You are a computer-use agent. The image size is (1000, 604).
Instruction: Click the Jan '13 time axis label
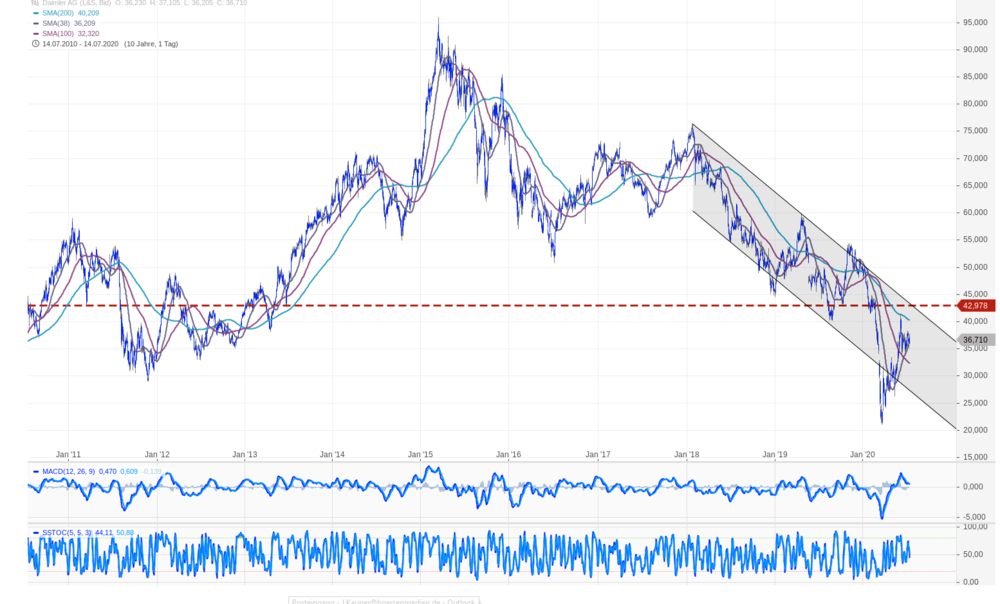245,455
